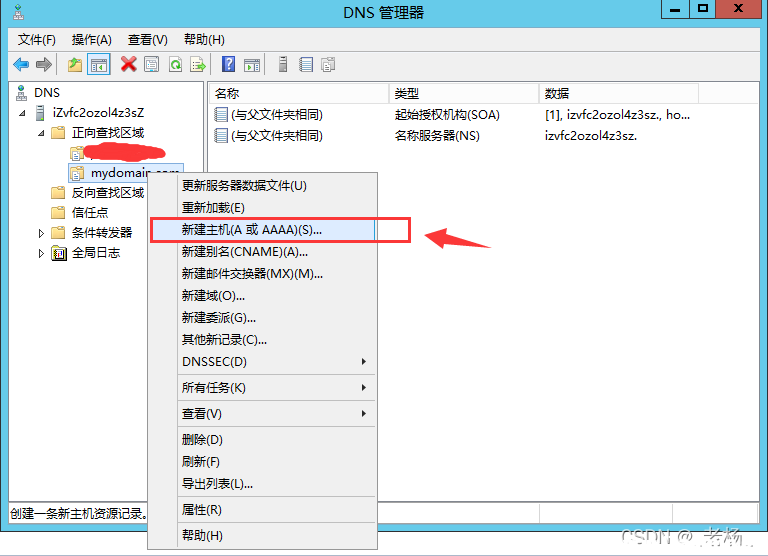Image resolution: width=768 pixels, height=556 pixels.
Task: Select the 信任点 tree item
Action: (x=90, y=213)
